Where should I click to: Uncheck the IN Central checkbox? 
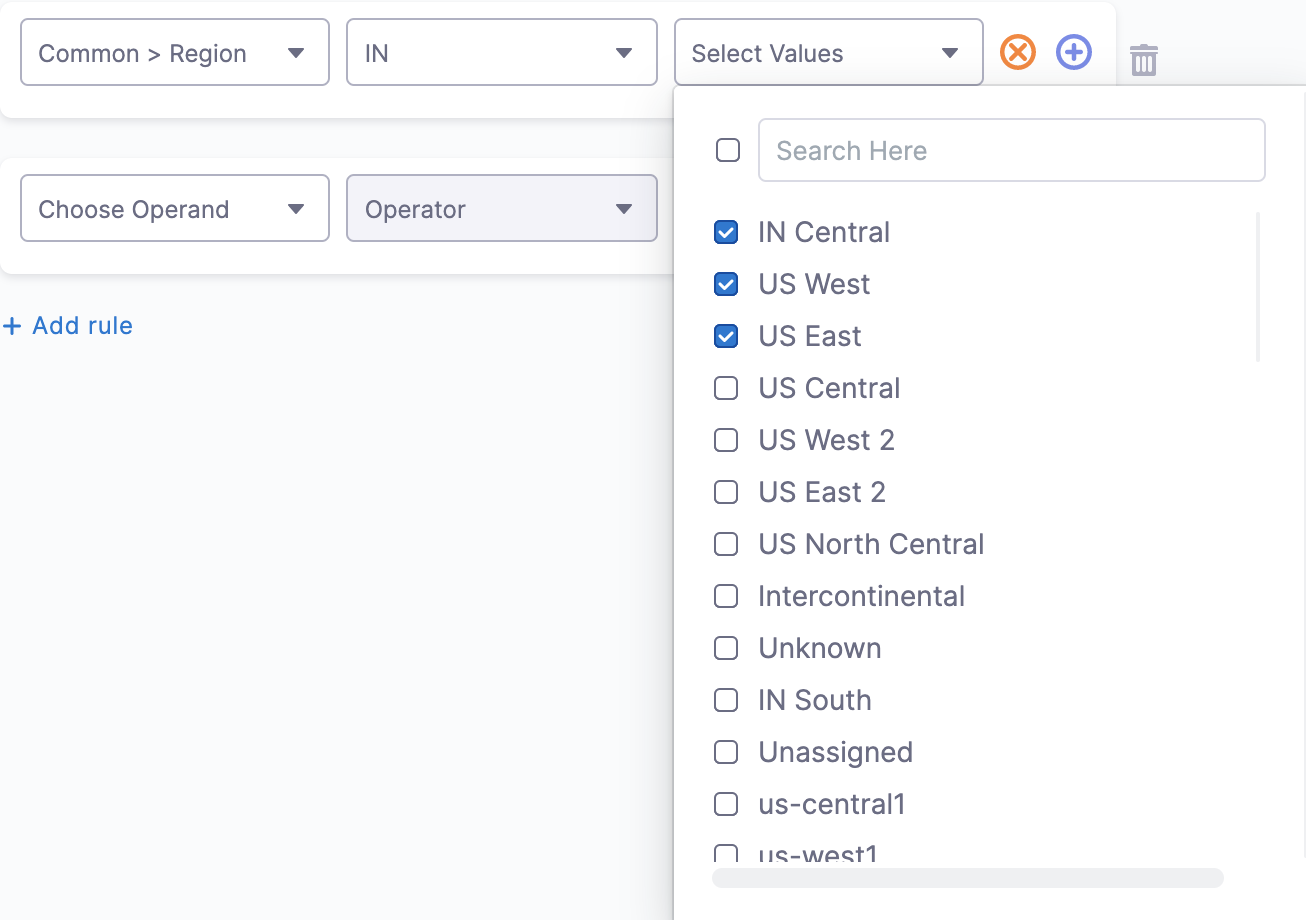pyautogui.click(x=726, y=232)
